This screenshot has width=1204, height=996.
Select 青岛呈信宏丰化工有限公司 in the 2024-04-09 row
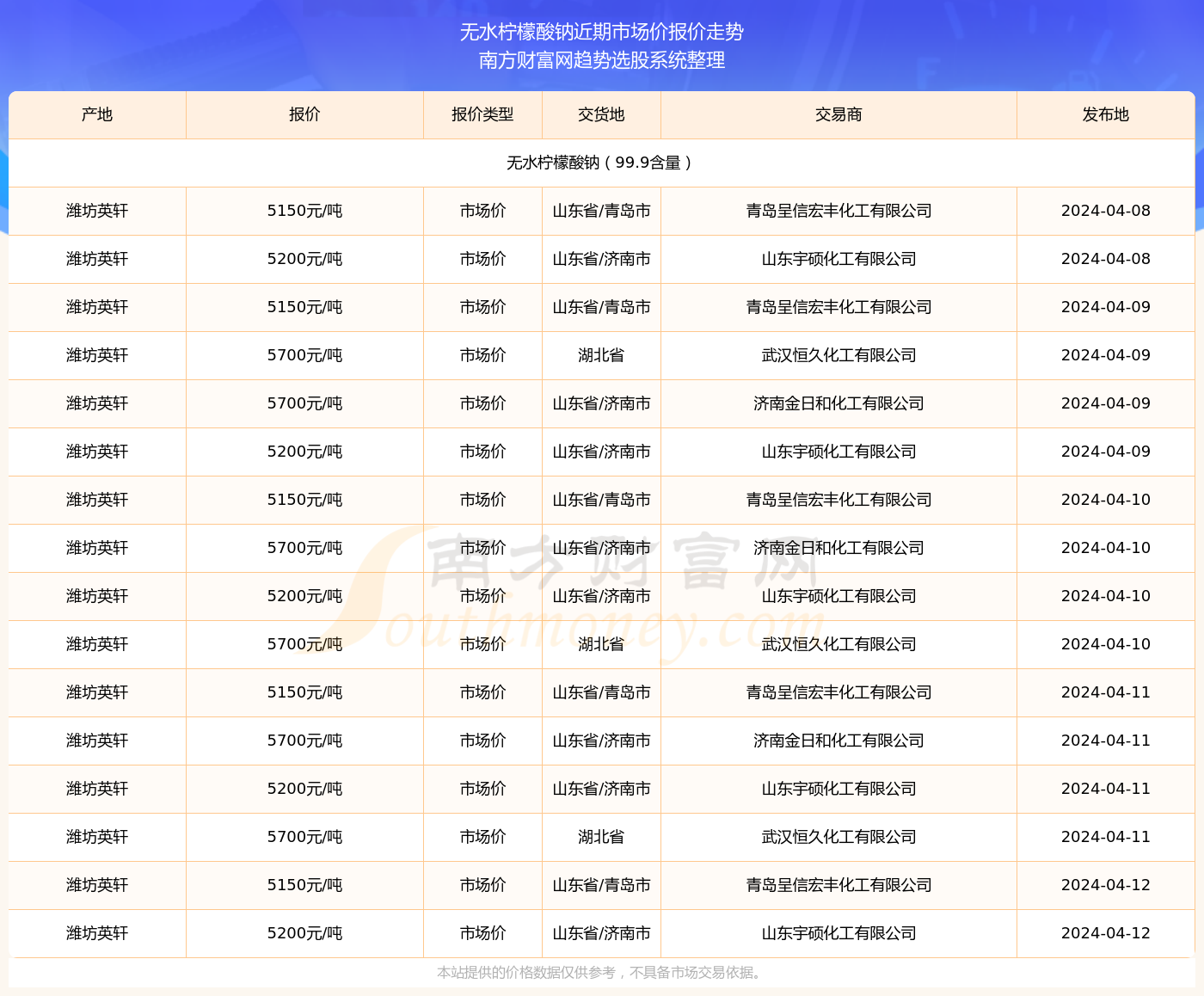[838, 307]
